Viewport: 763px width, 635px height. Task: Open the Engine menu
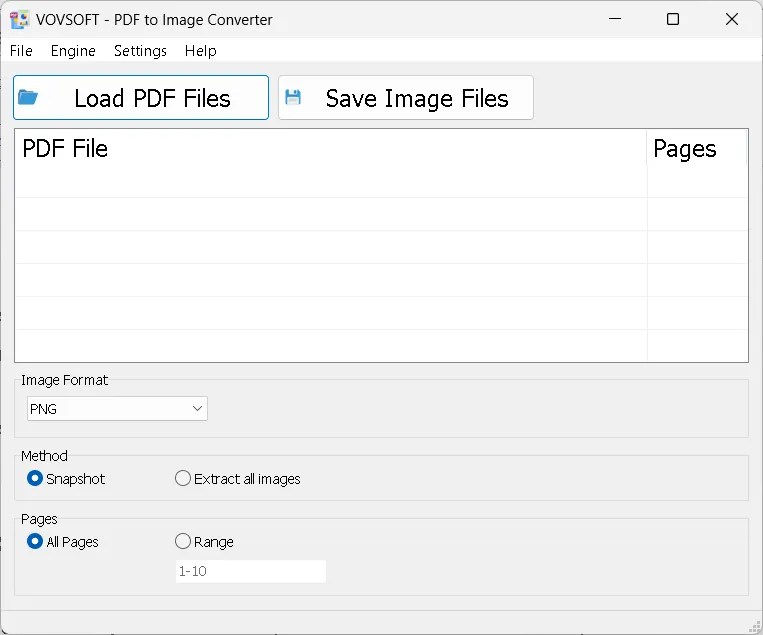(x=73, y=51)
